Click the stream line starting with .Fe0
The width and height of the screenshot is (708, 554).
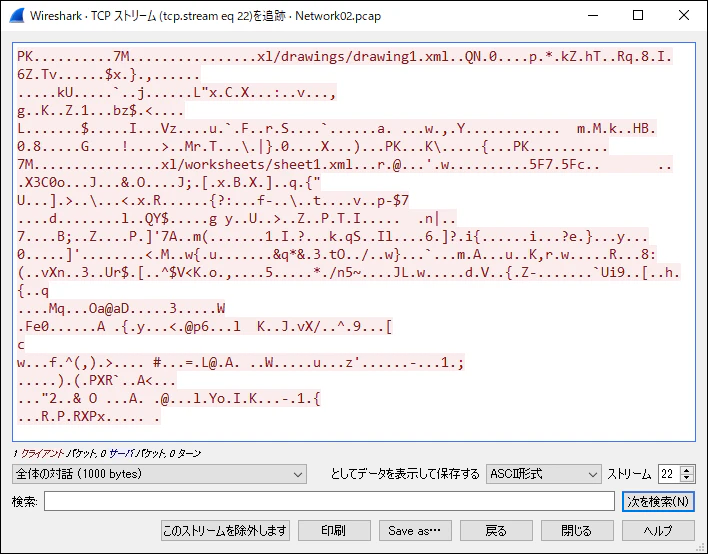pyautogui.click(x=205, y=326)
